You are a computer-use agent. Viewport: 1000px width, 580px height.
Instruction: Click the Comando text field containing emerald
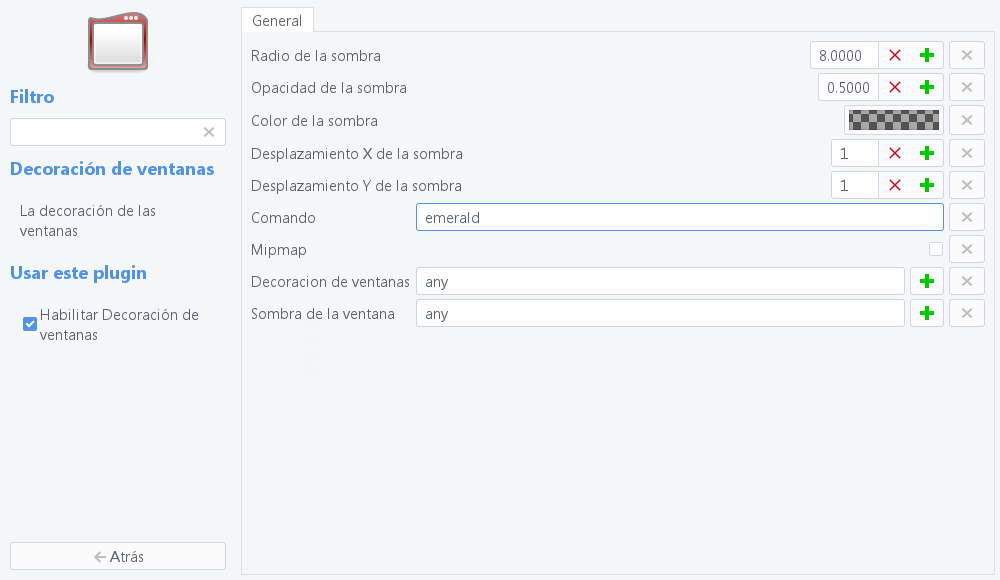[679, 217]
